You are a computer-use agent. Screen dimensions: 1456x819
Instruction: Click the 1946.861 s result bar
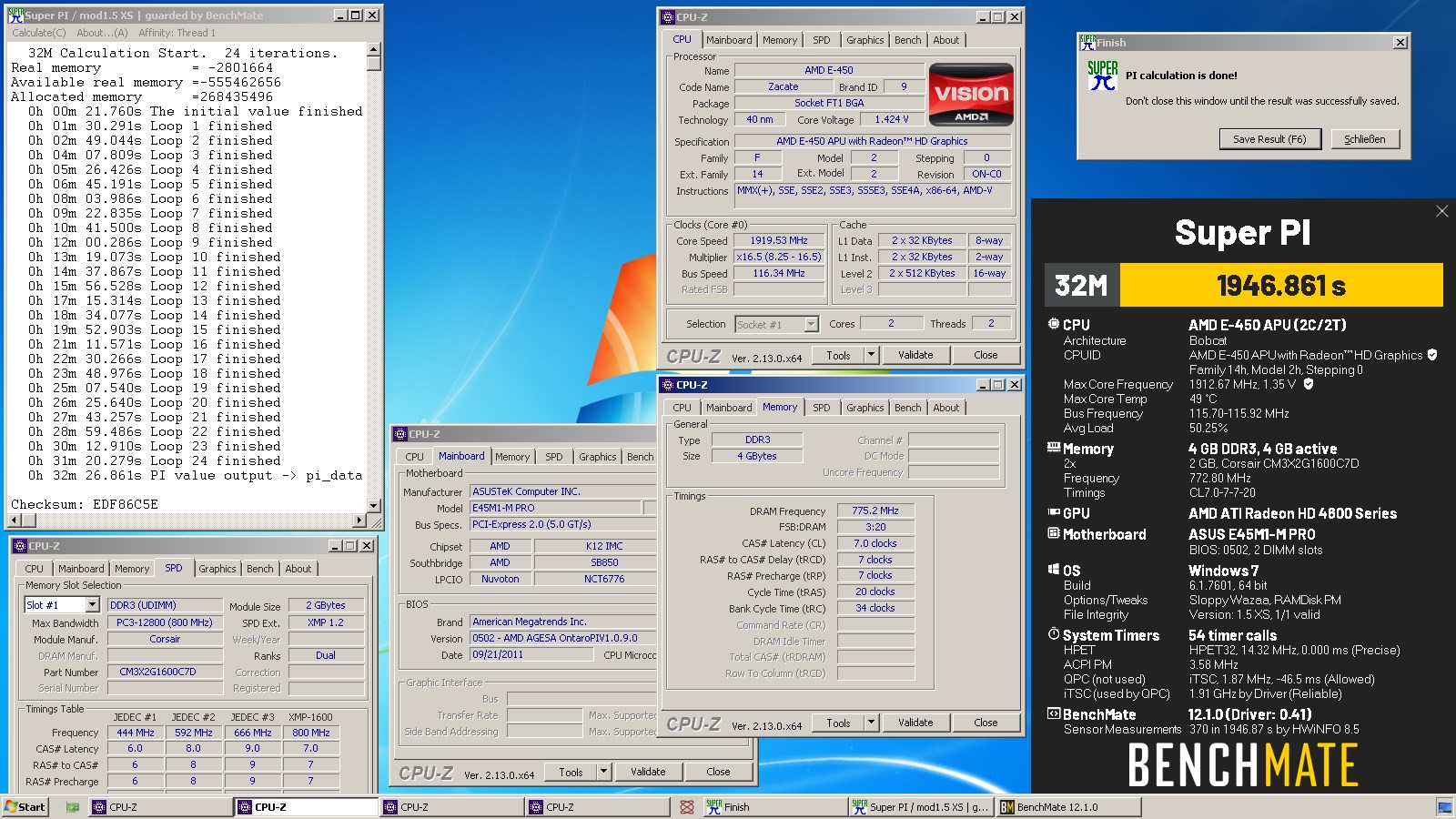point(1281,286)
